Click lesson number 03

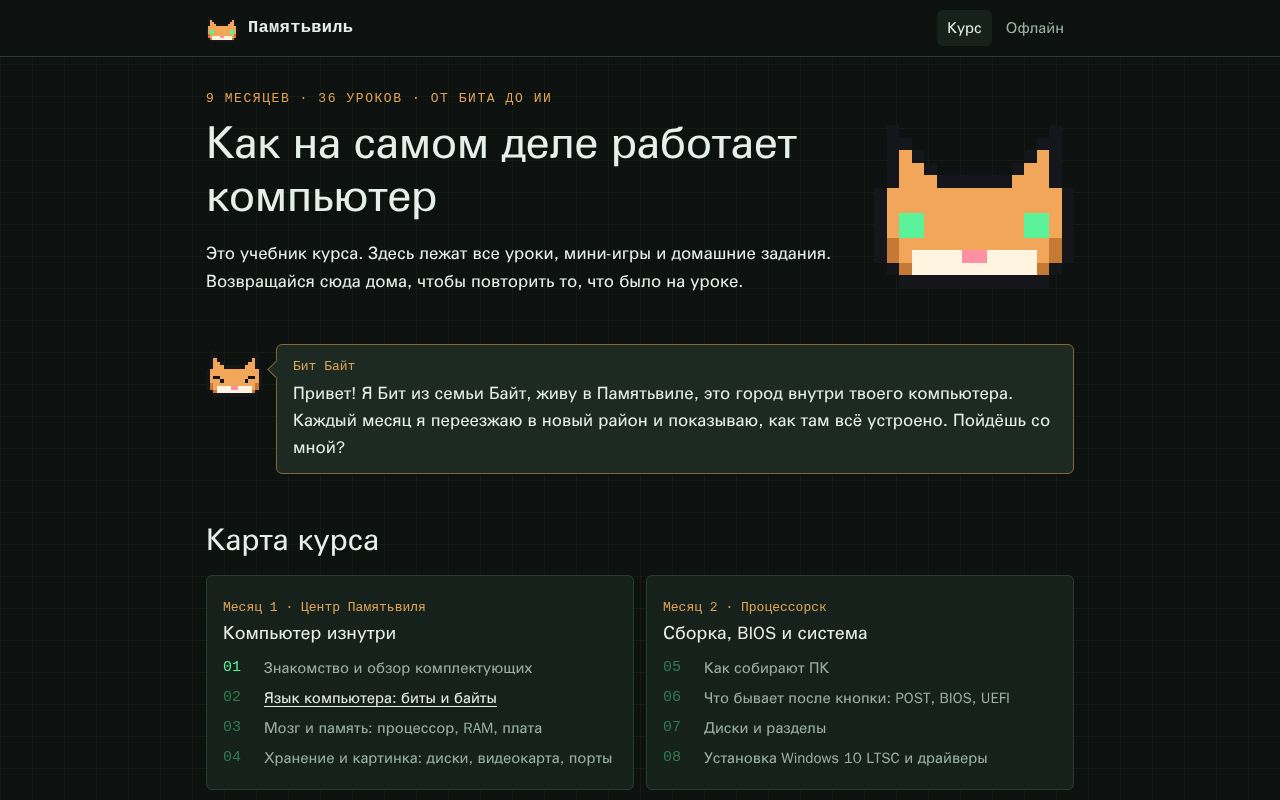pyautogui.click(x=232, y=727)
